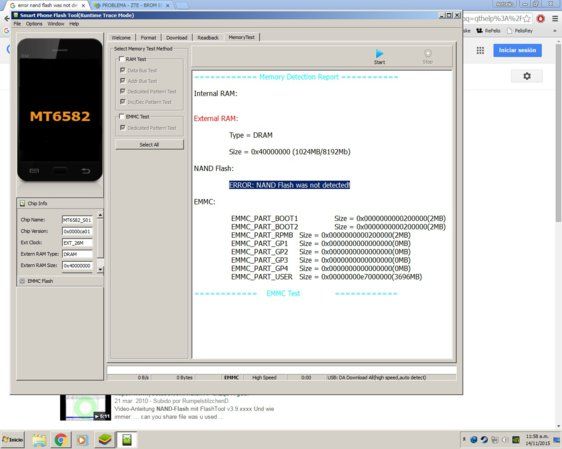Enable the EMMC Test checkbox
Screen dimensions: 562x449
coord(122,116)
